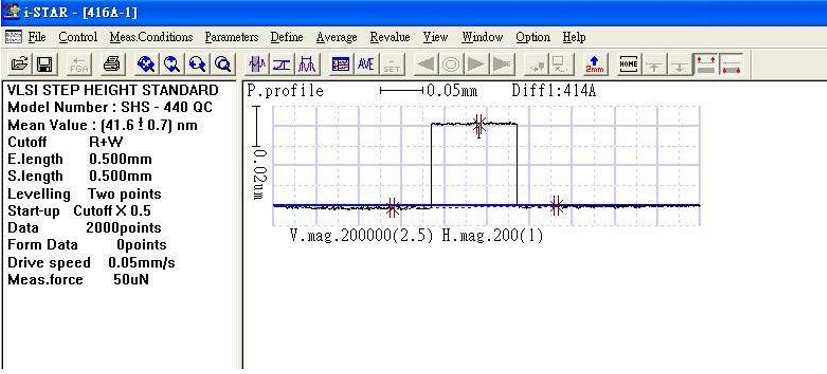This screenshot has width=827, height=374.
Task: Open the Parameters menu
Action: coord(232,37)
